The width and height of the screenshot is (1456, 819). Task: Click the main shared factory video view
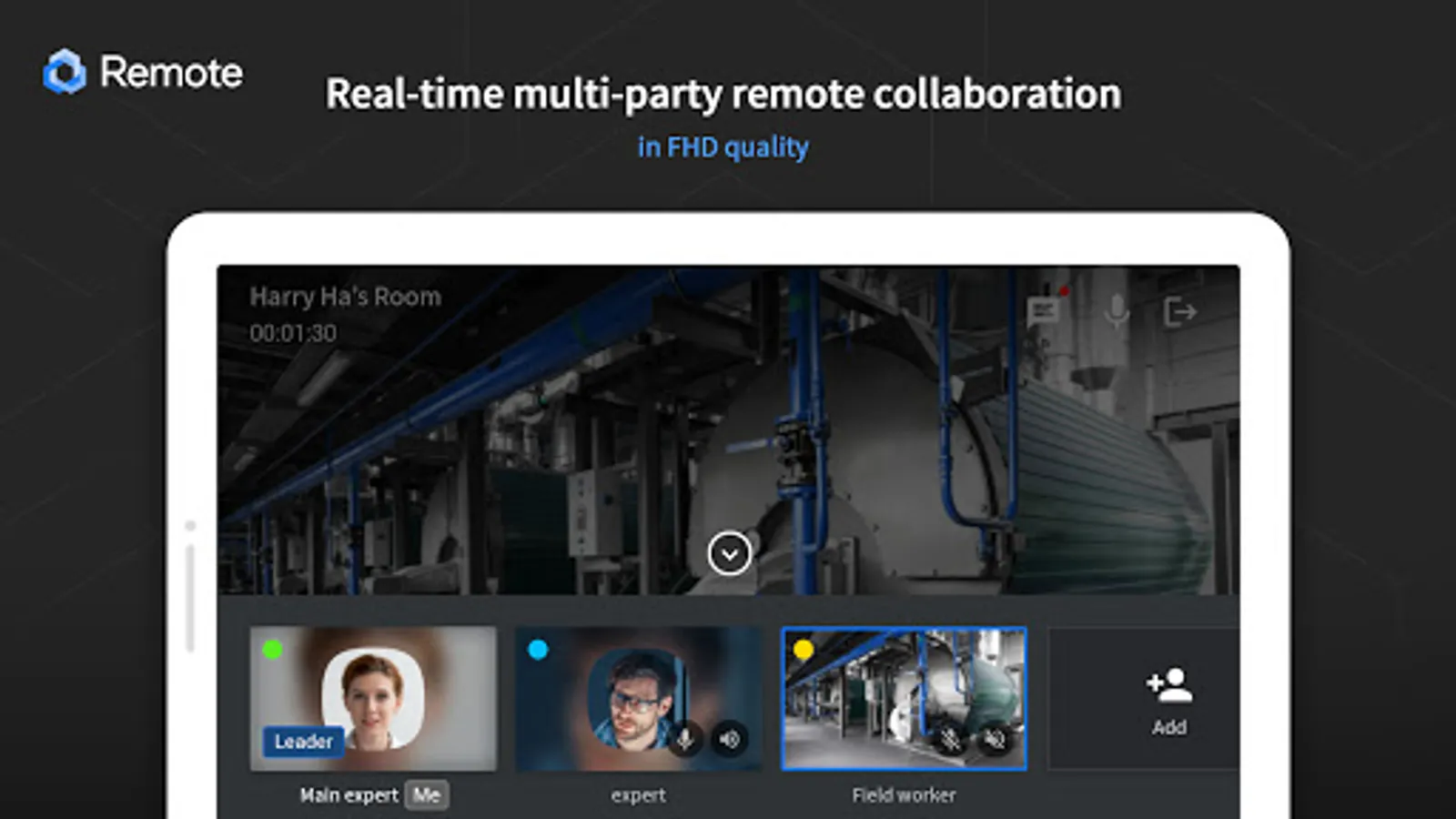[728, 430]
